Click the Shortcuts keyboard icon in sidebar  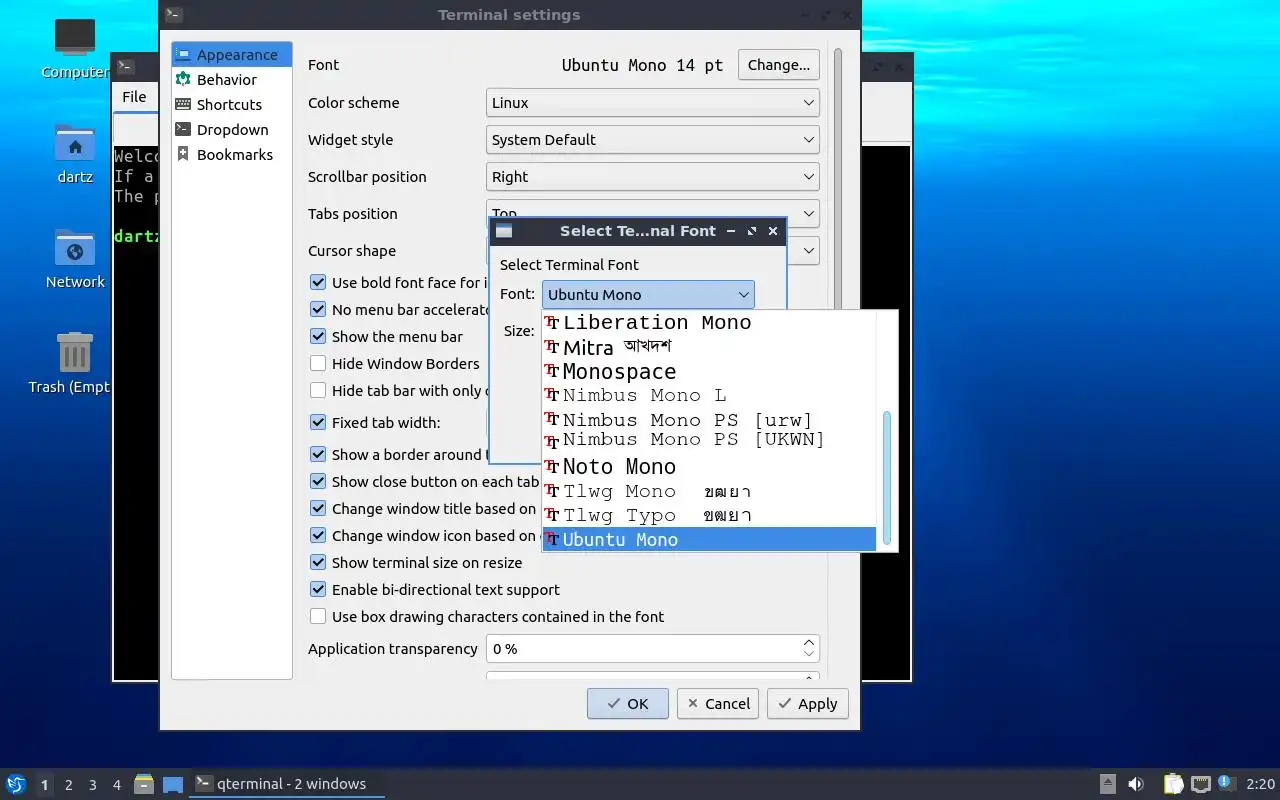183,104
